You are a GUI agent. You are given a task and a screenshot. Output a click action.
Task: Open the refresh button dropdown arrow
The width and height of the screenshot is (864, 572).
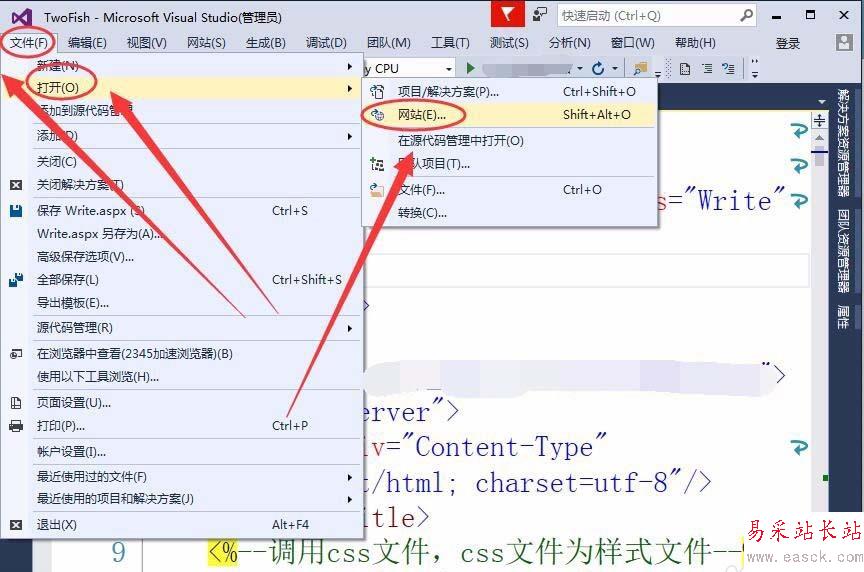click(x=614, y=69)
